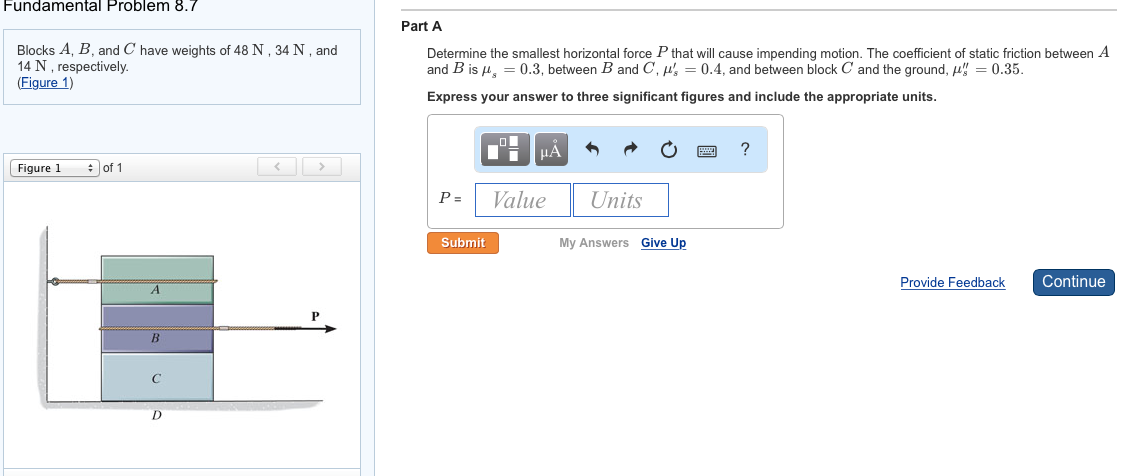
Task: Click the 'P =' label
Action: [450, 199]
